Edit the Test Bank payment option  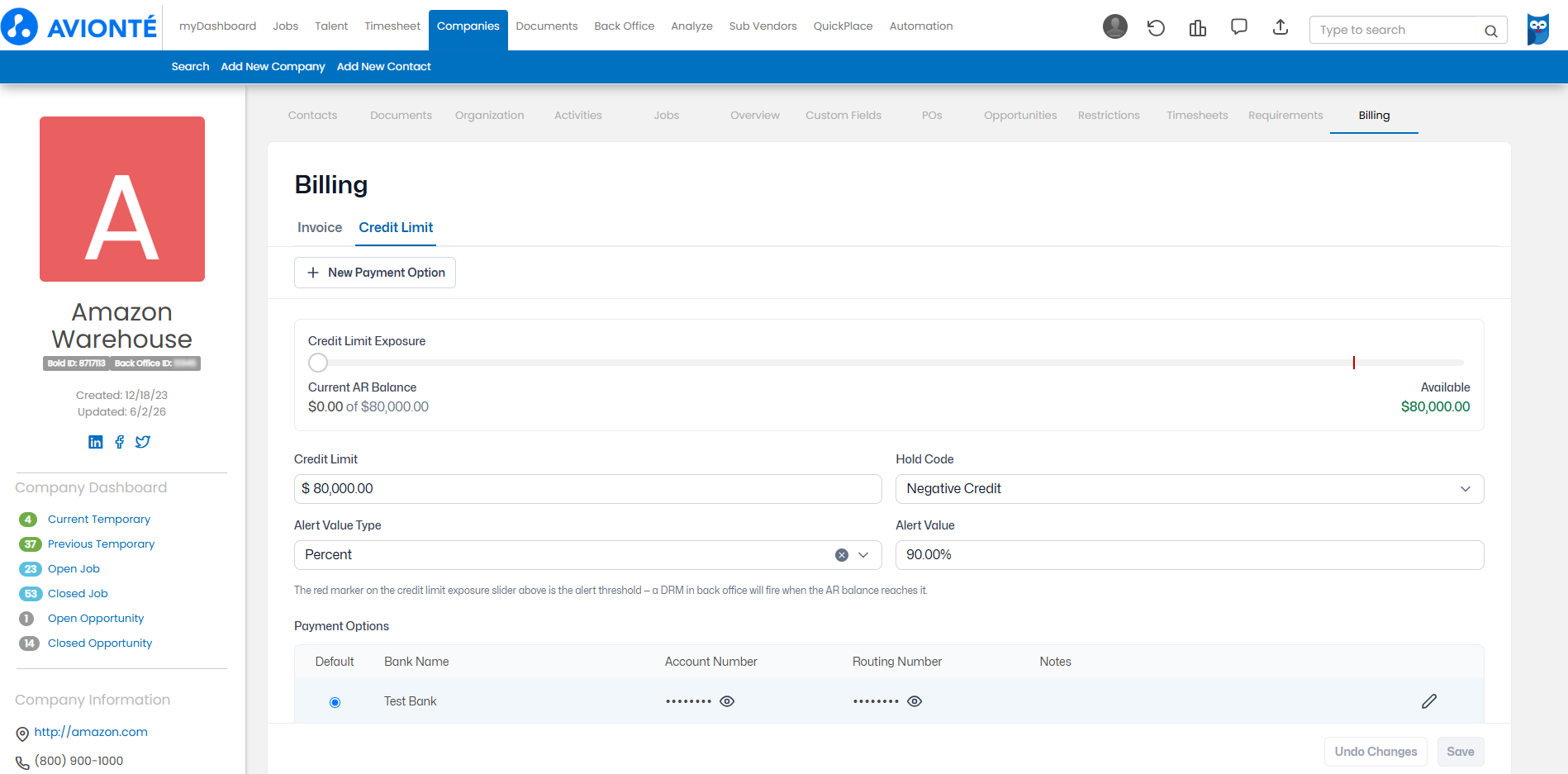click(x=1429, y=701)
